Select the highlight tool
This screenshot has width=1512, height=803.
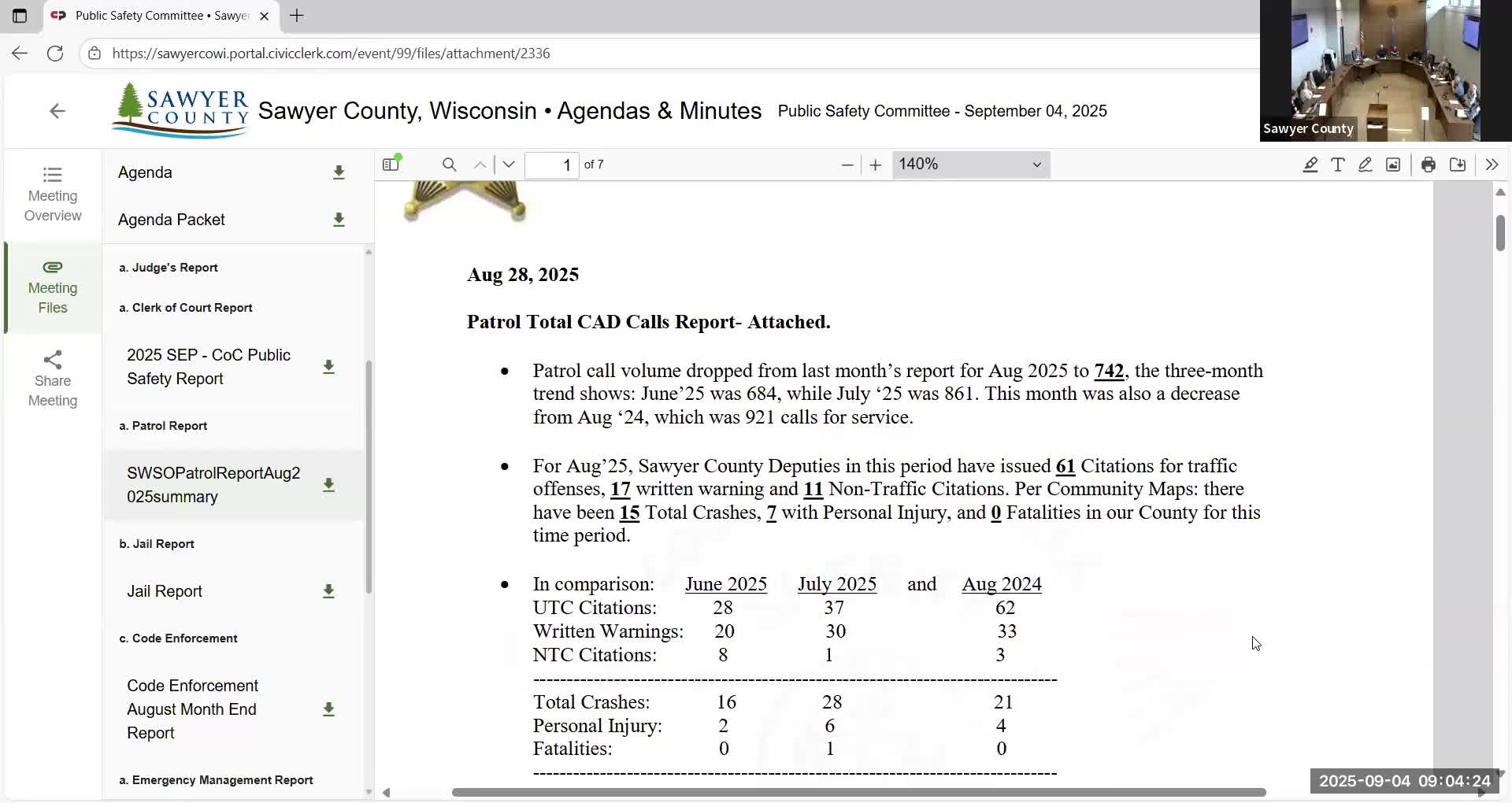pyautogui.click(x=1310, y=165)
